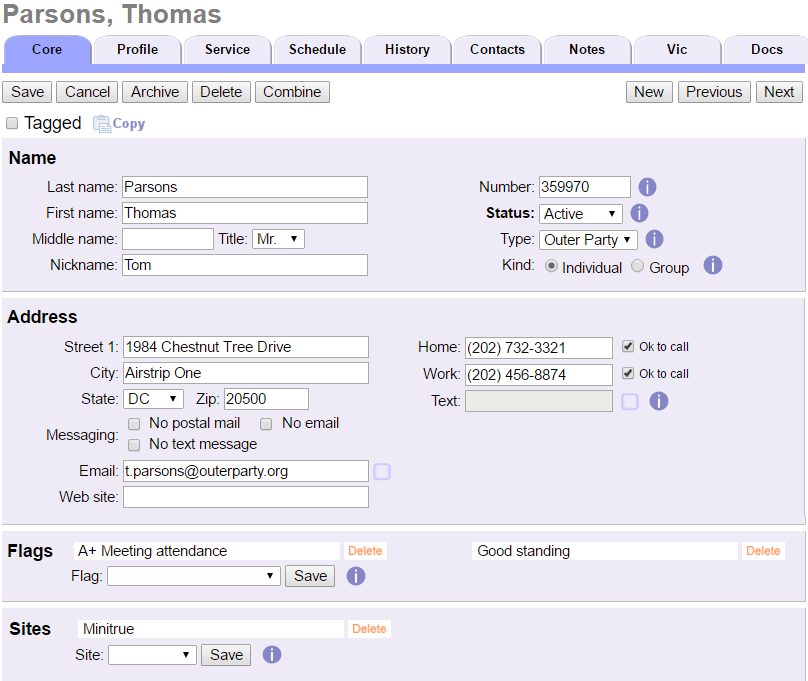
Task: Click the info icon beside Status
Action: point(639,213)
